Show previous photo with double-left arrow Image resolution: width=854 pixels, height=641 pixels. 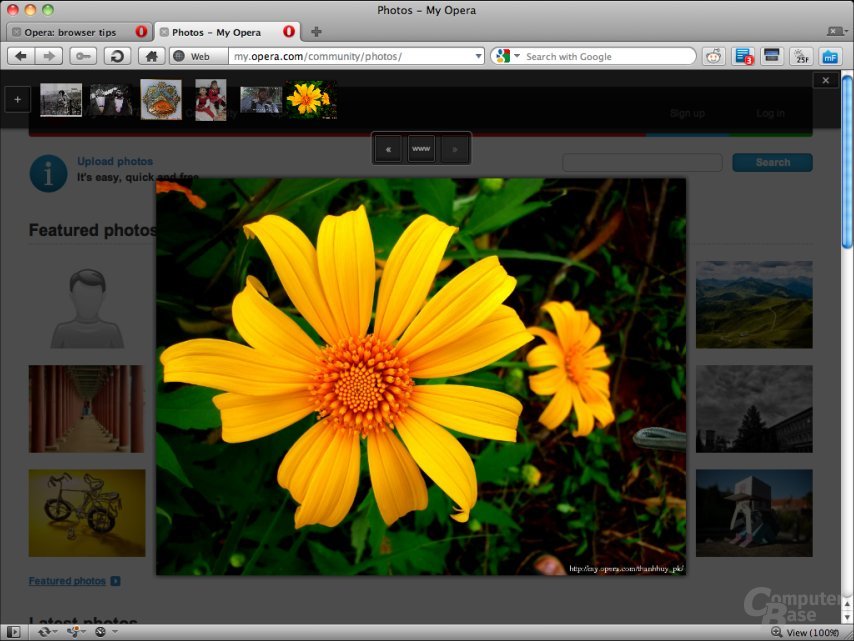tap(388, 149)
